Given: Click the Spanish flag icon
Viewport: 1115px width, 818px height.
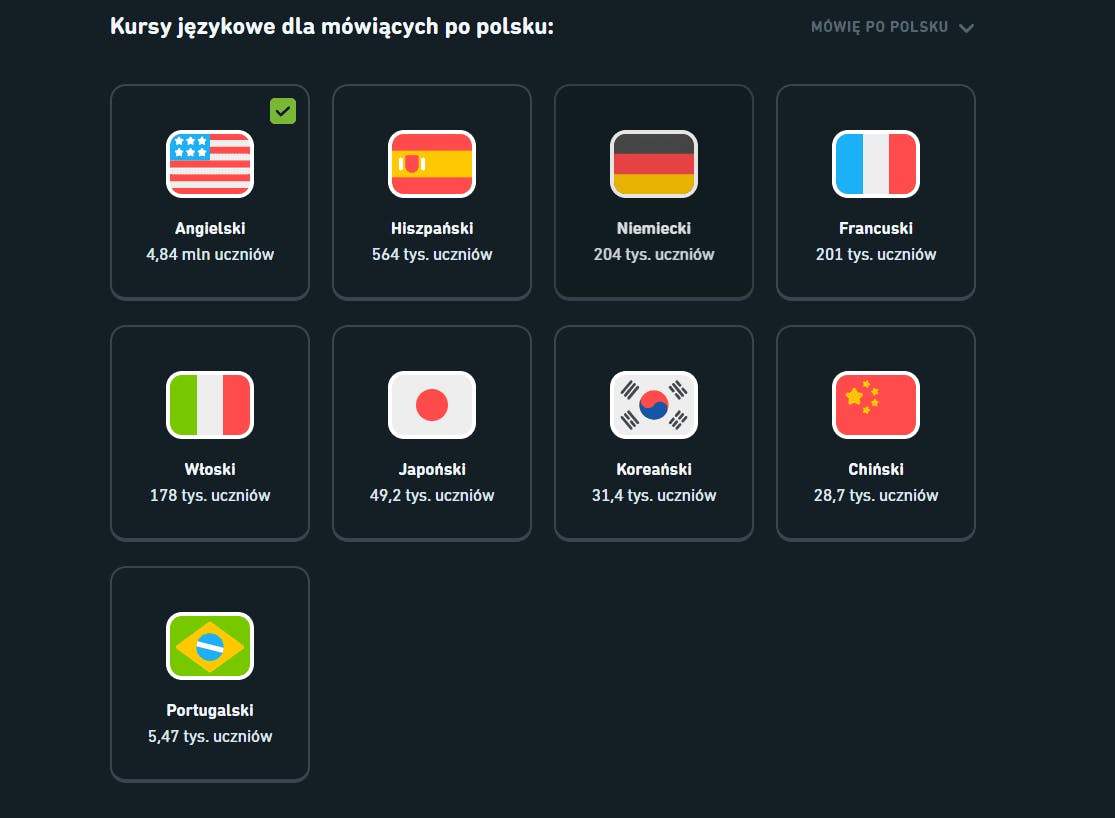Looking at the screenshot, I should coord(432,164).
